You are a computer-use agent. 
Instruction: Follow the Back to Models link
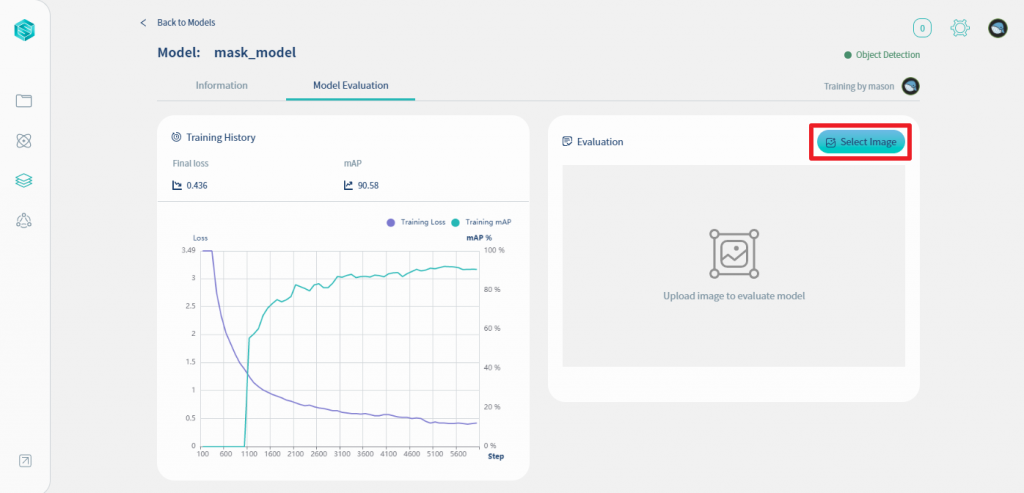tap(186, 23)
